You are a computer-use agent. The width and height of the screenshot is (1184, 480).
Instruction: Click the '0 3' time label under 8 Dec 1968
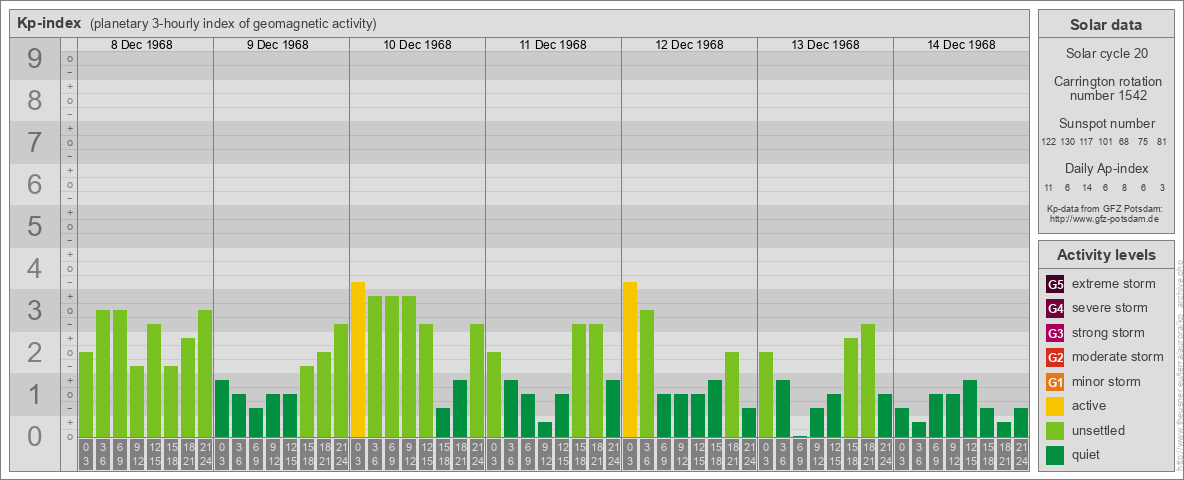click(86, 455)
